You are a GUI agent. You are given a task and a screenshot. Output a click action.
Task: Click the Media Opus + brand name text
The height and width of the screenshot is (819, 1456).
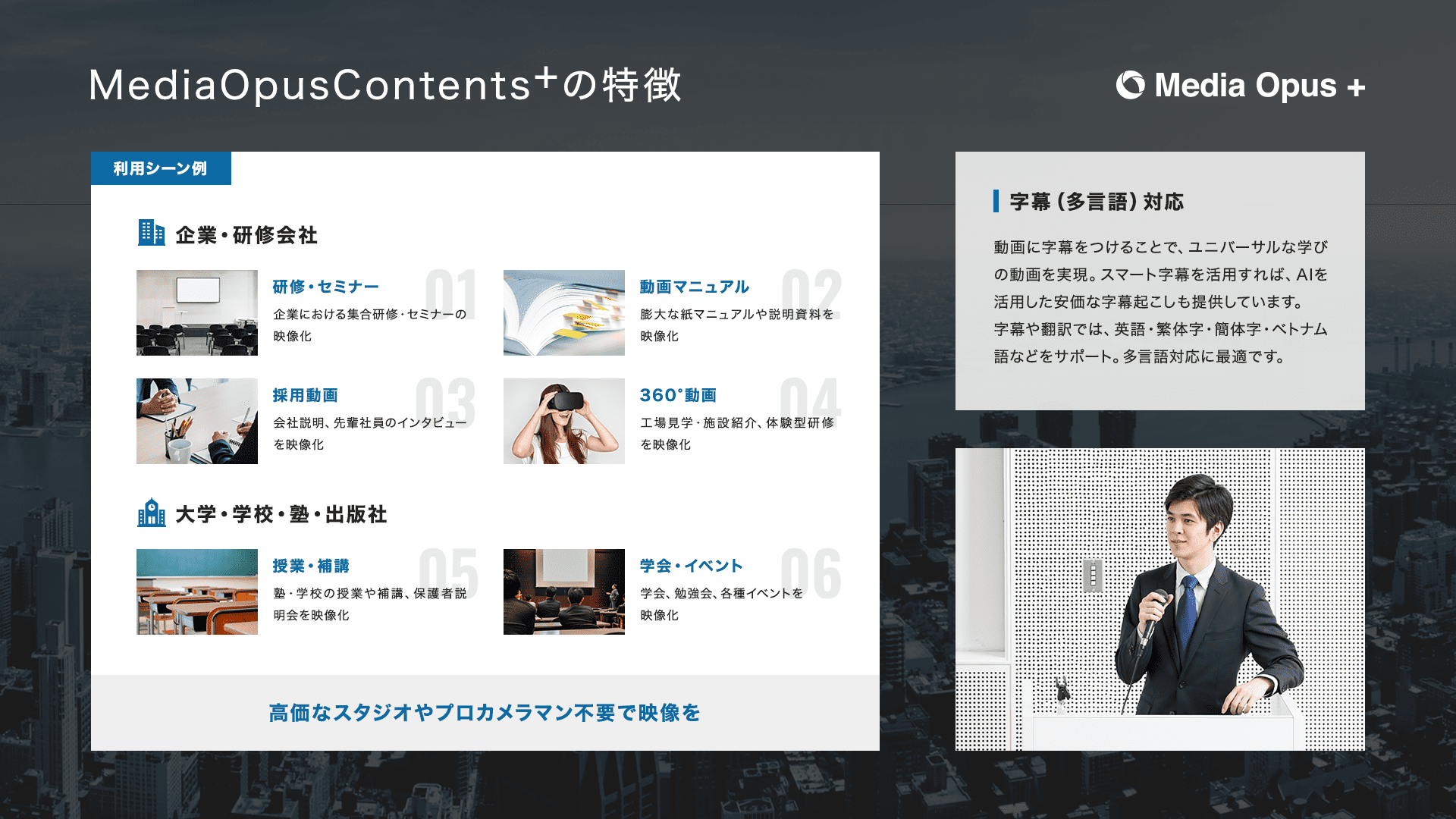click(1260, 86)
